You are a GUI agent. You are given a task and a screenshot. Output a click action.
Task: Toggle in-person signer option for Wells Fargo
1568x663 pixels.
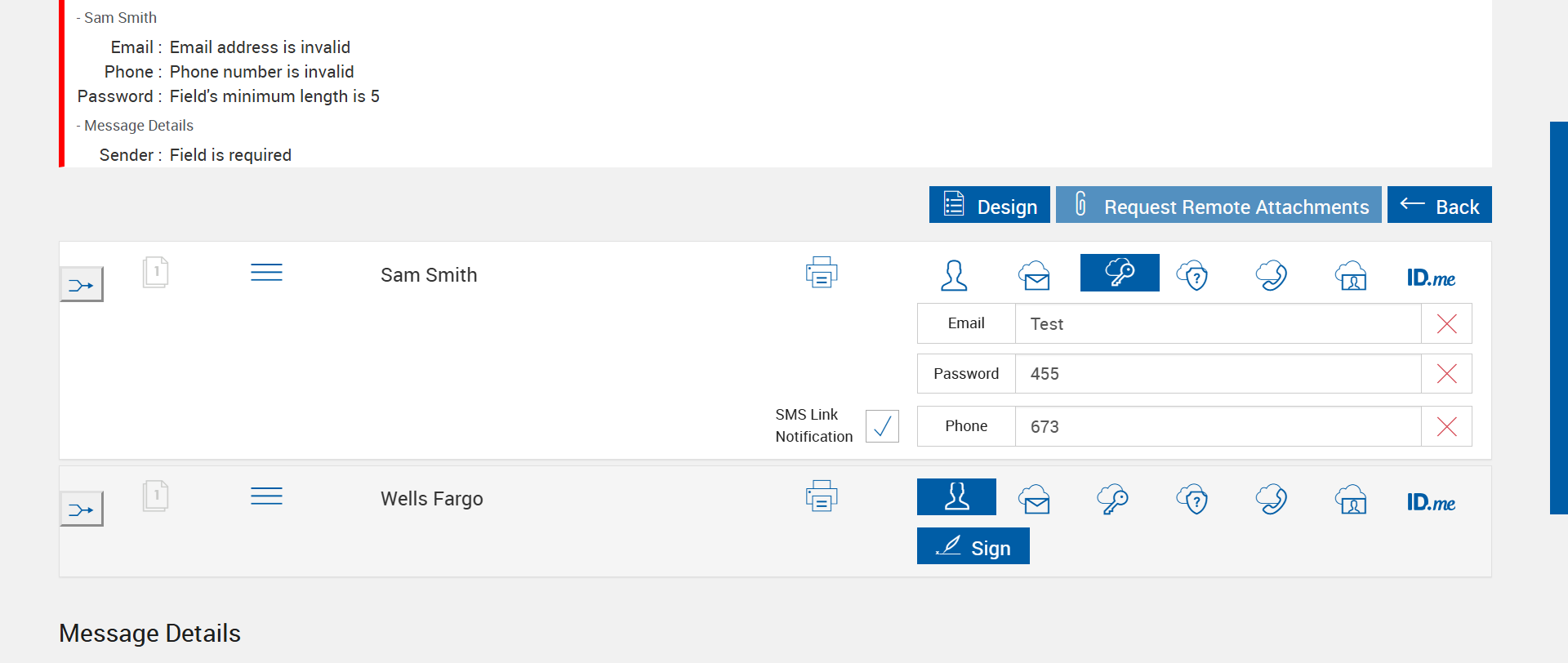point(956,496)
